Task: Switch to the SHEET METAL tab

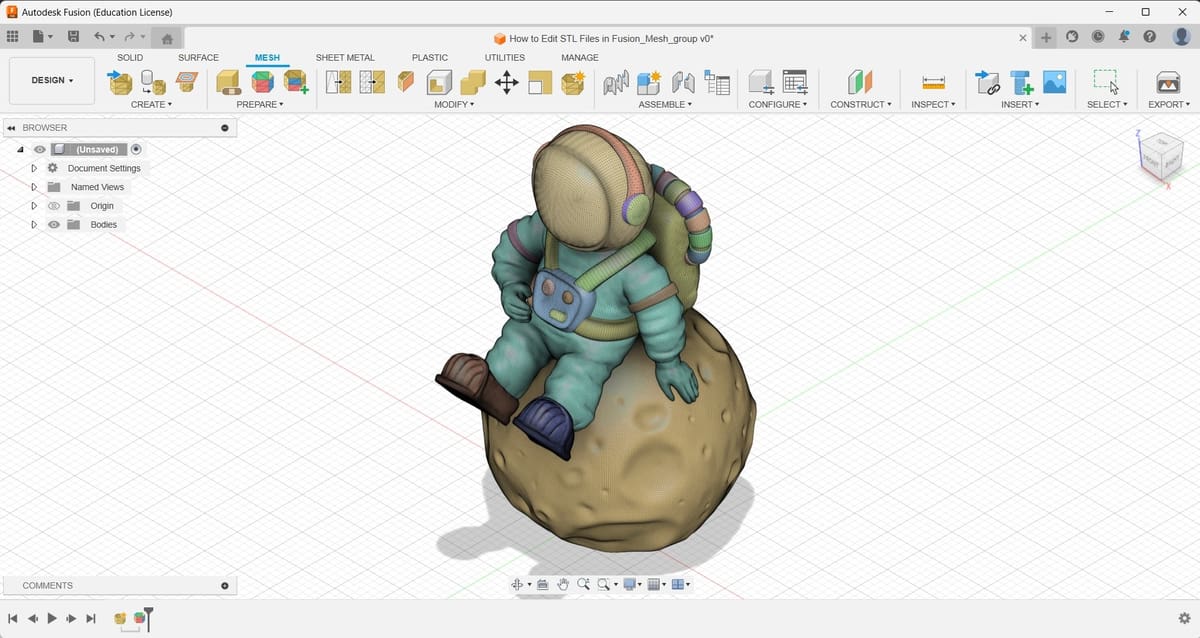Action: 345,58
